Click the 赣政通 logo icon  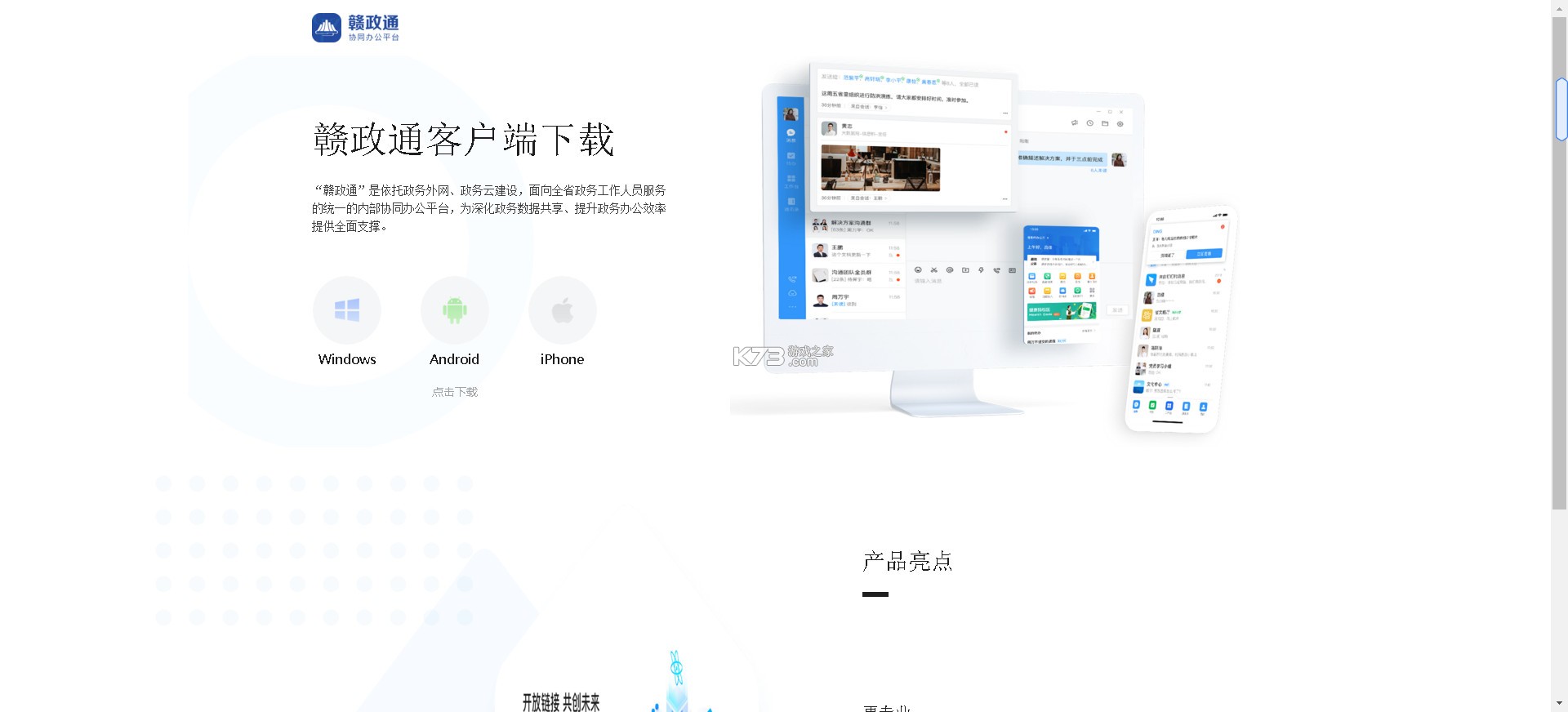tap(327, 28)
